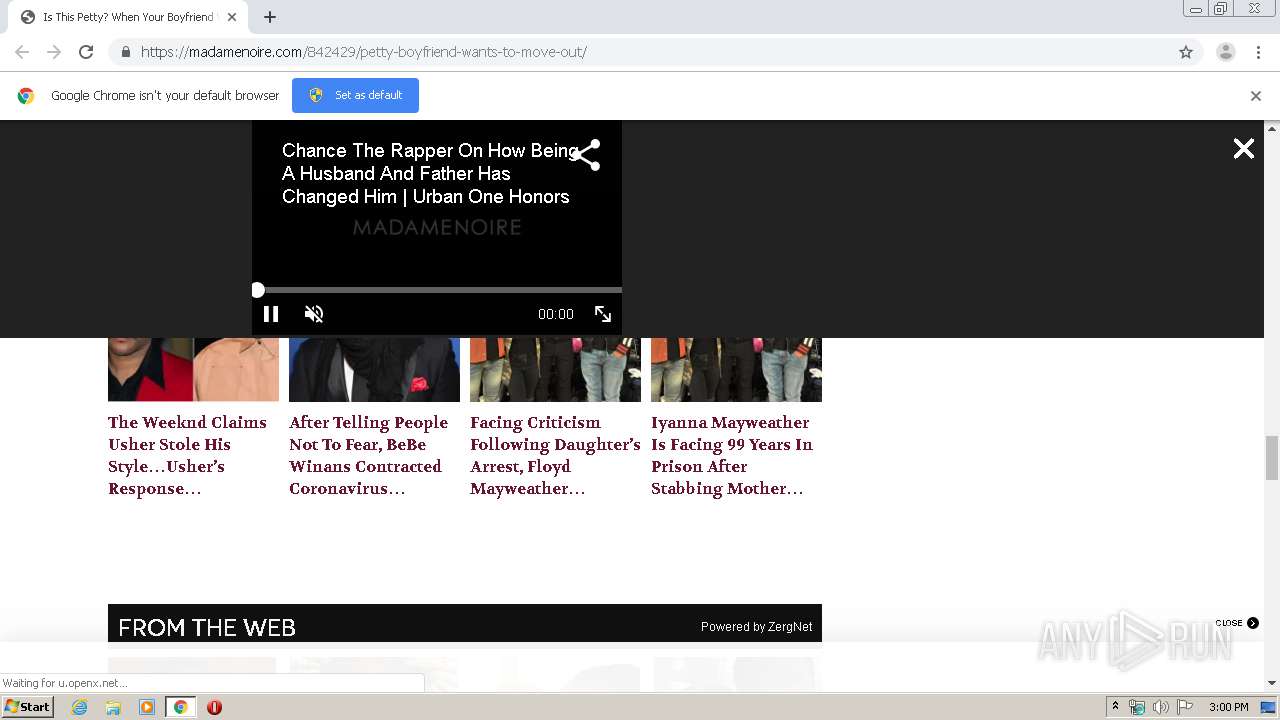Open the BeBe Winans Contracted Coronavirus article

(x=368, y=456)
